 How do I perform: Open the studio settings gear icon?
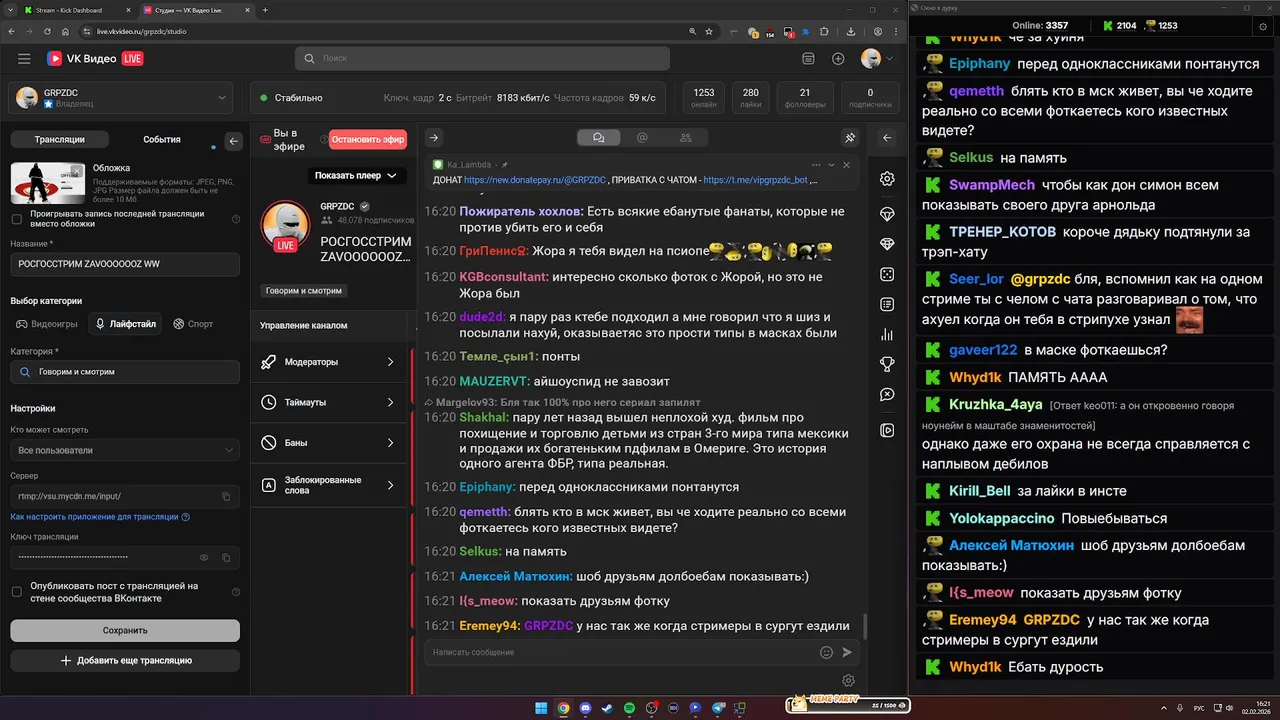coord(887,179)
